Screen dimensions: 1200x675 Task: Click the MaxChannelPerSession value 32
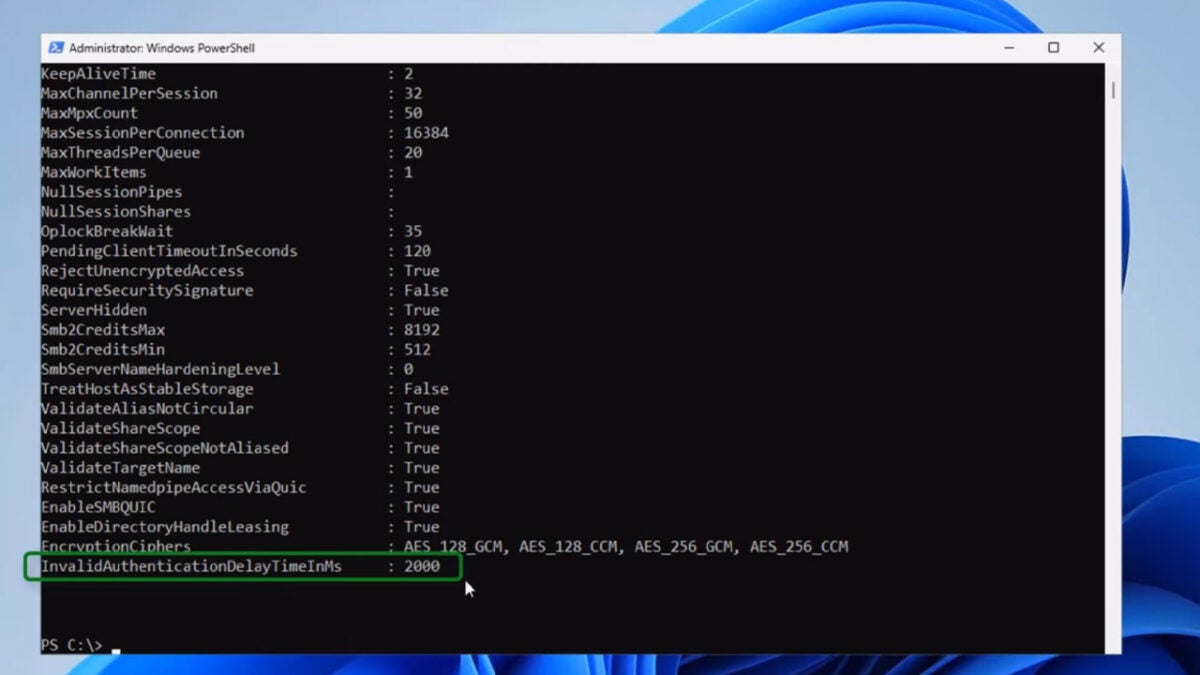[412, 94]
